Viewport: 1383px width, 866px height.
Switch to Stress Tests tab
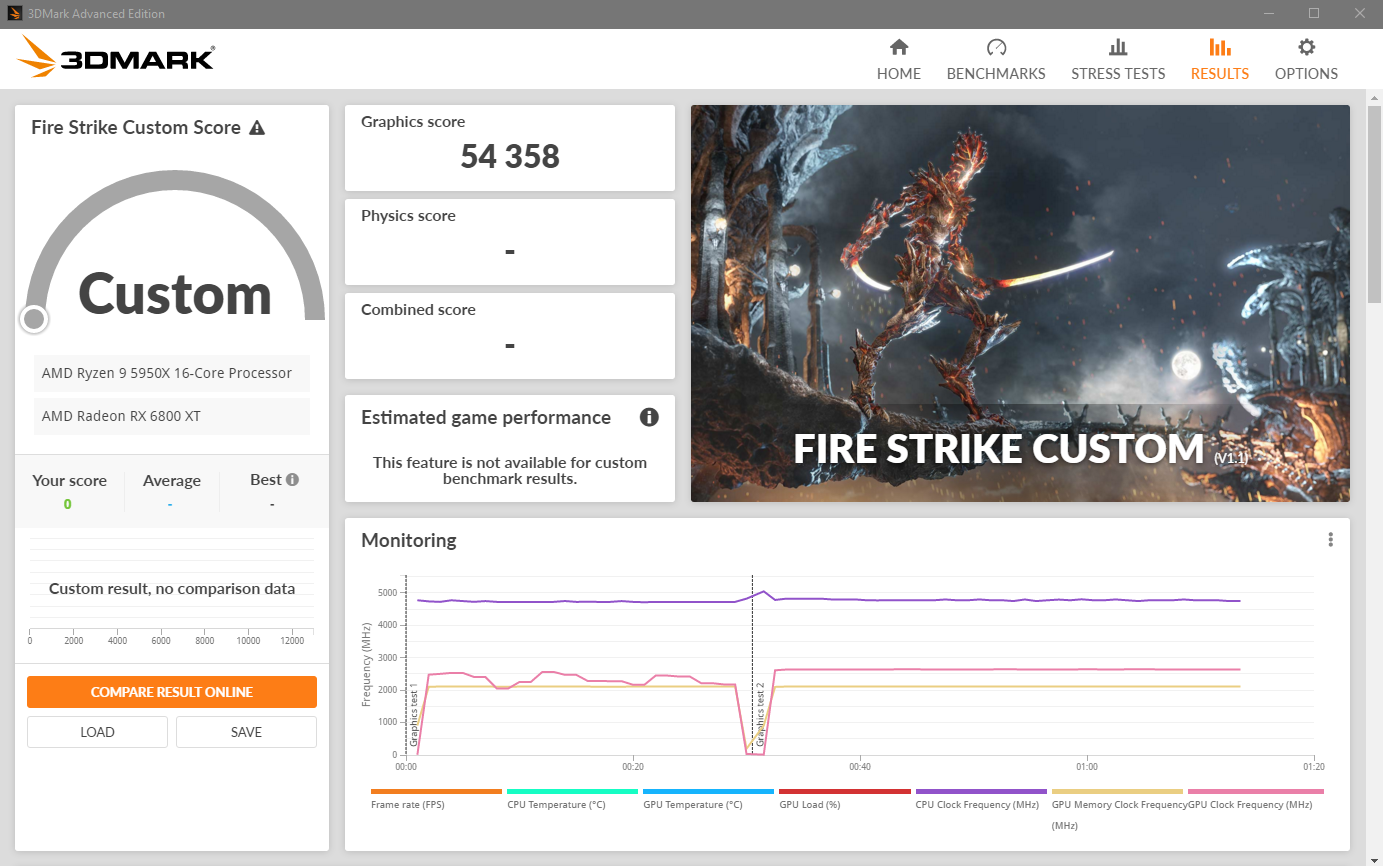(1118, 59)
